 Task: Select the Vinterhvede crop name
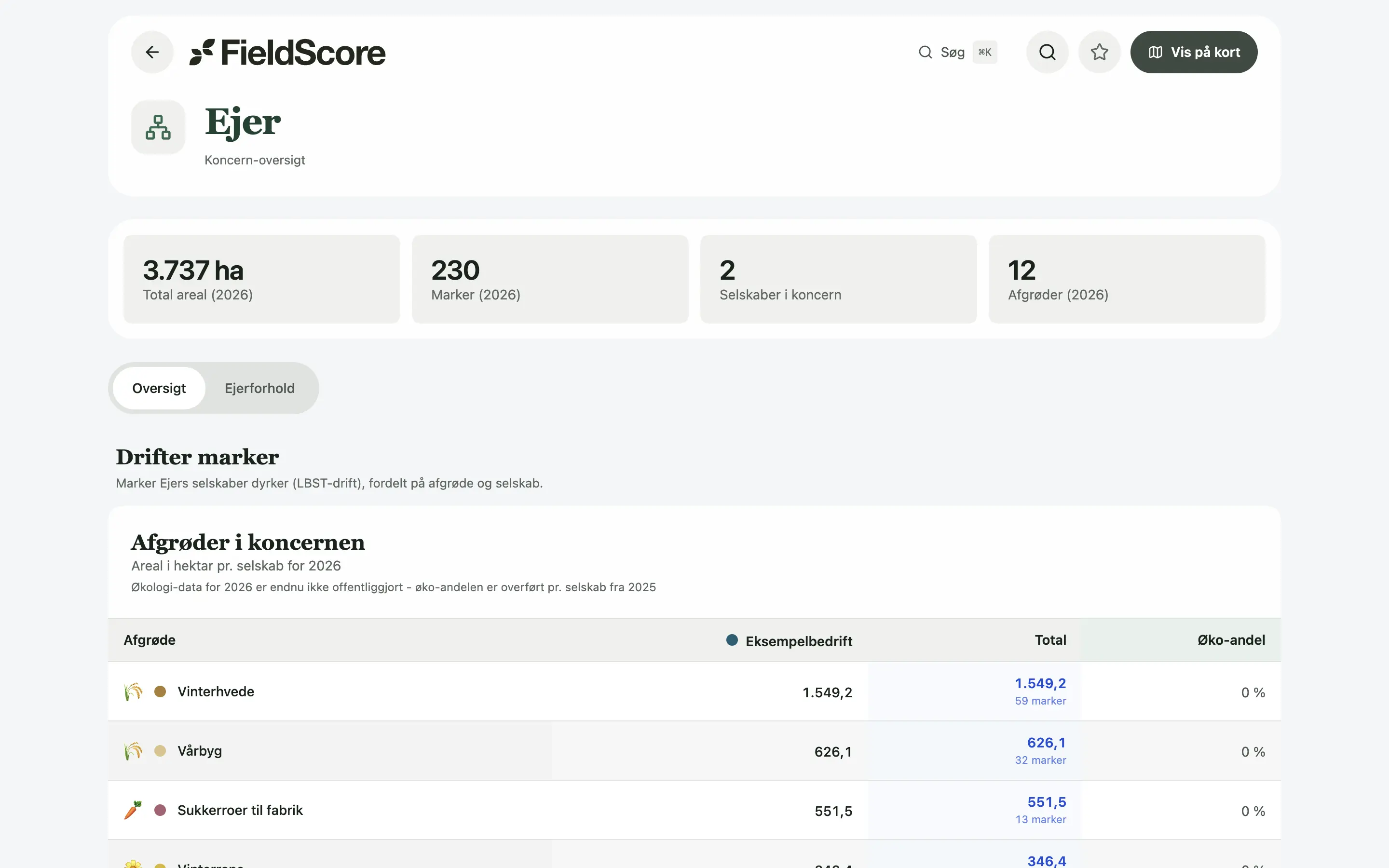coord(216,692)
